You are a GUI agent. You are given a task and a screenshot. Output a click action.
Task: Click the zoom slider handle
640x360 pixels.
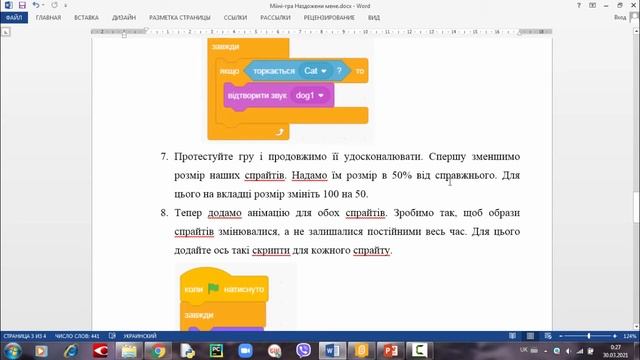coord(589,336)
